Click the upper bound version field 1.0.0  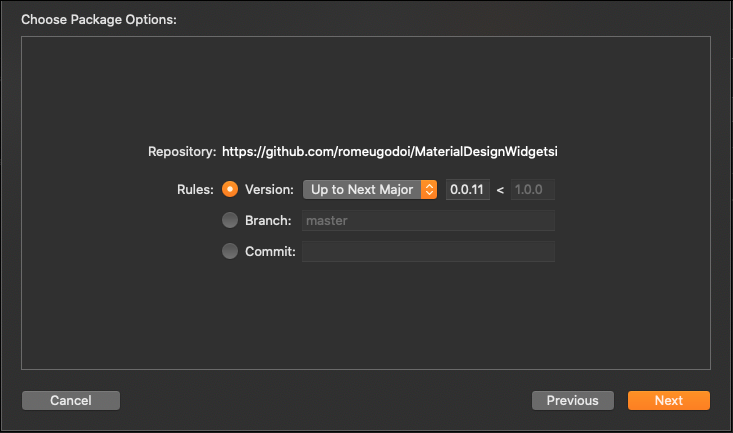532,189
